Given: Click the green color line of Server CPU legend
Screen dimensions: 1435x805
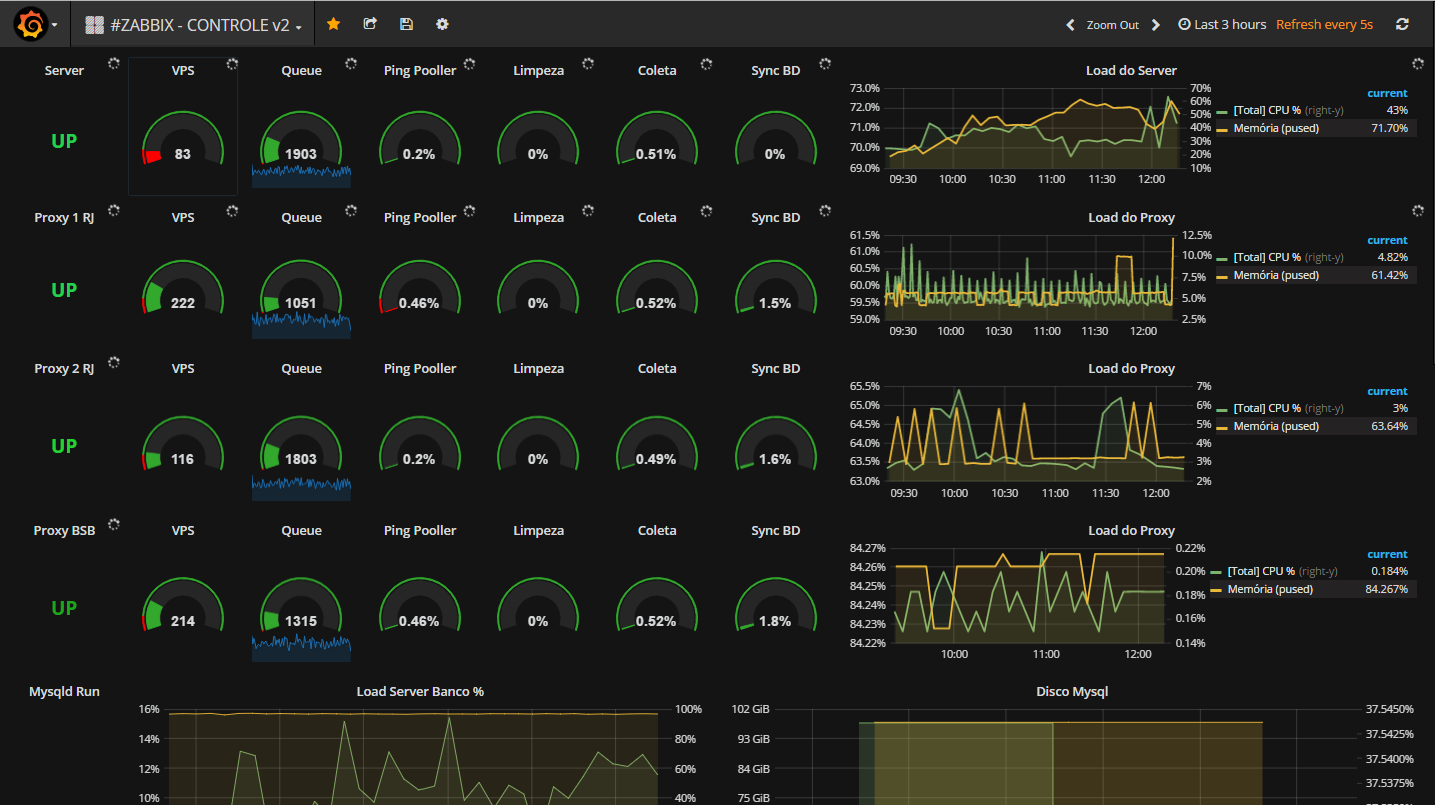Looking at the screenshot, I should click(x=1223, y=110).
